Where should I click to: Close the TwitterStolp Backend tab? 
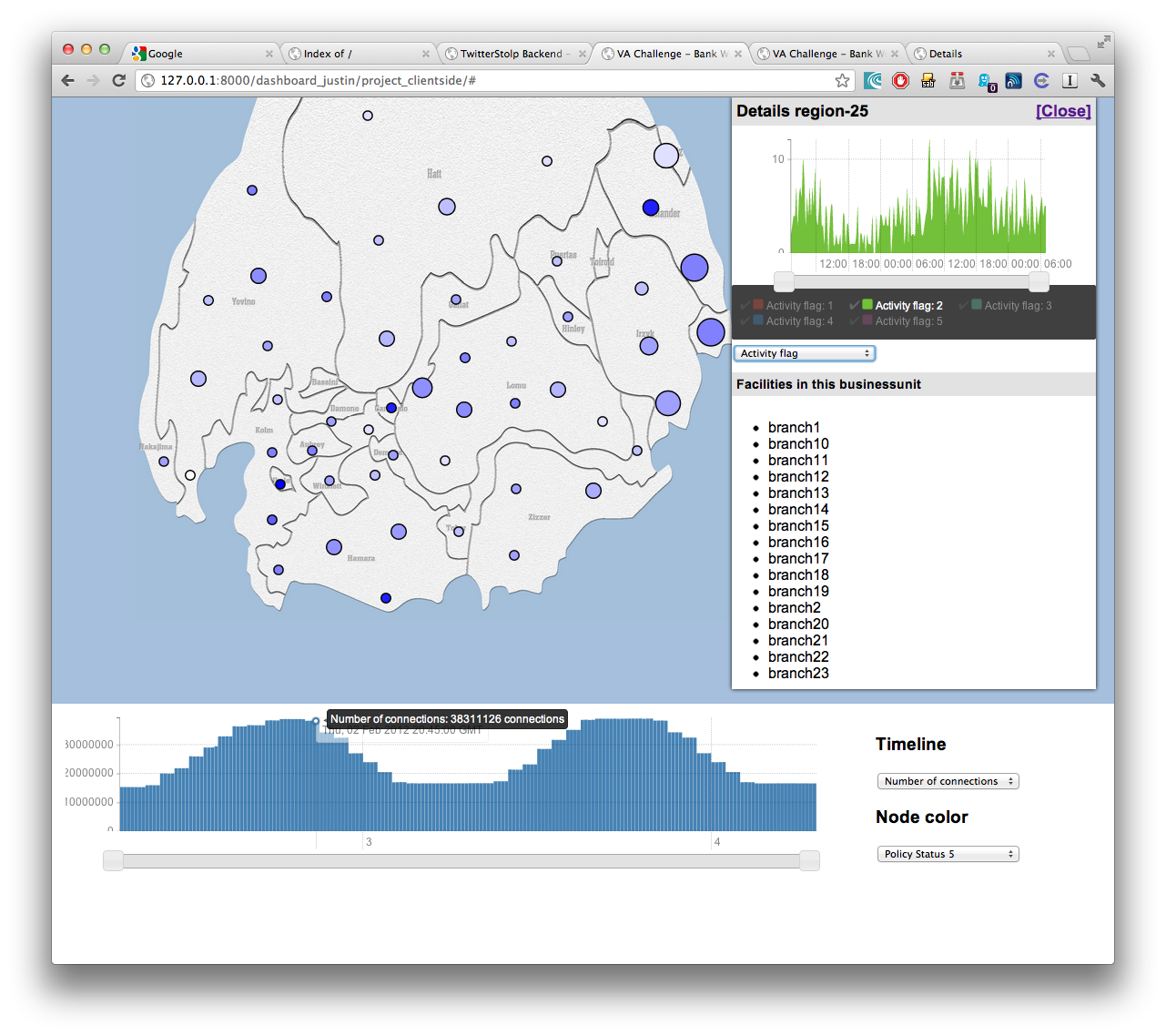point(583,54)
